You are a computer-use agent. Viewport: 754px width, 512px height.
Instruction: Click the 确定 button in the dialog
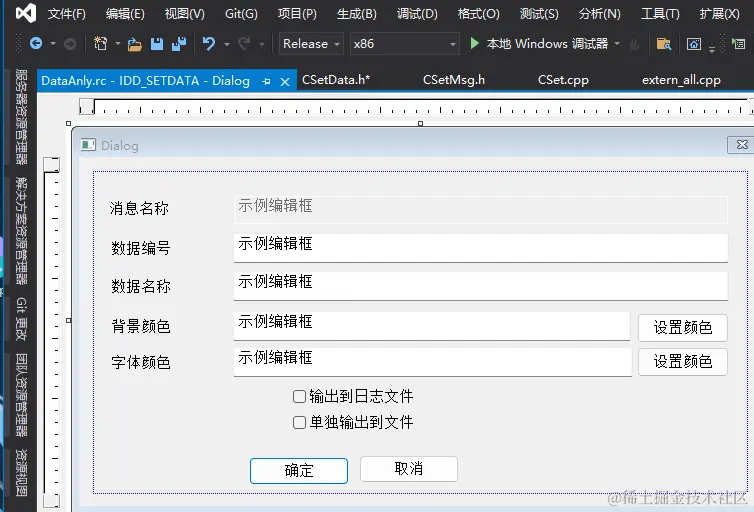(x=299, y=470)
